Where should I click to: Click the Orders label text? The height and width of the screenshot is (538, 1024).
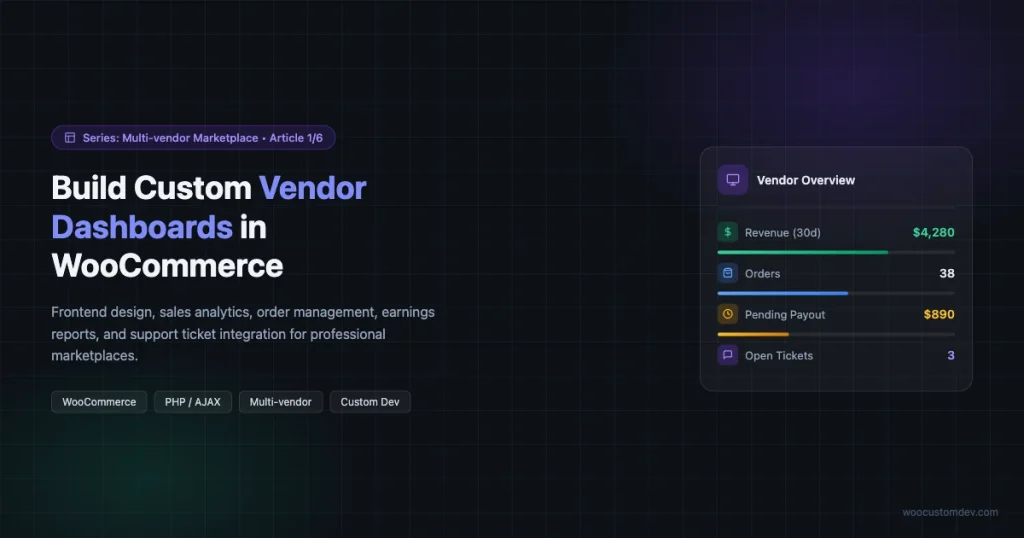[x=762, y=274]
